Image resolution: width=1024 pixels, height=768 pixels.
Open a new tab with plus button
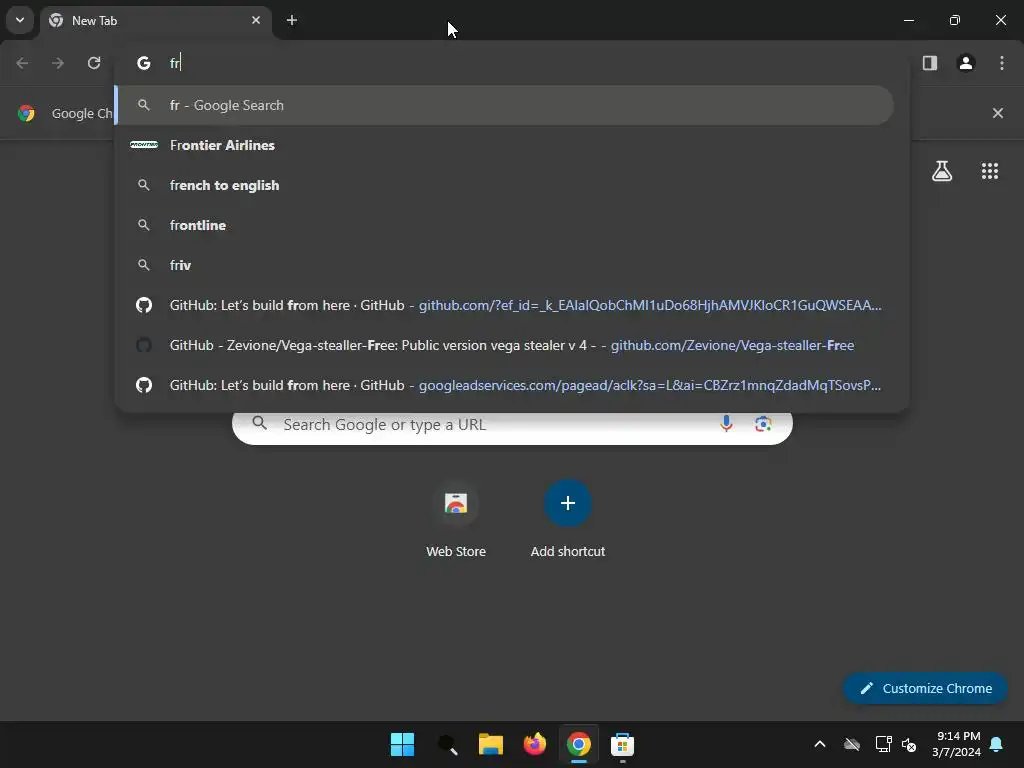point(292,20)
